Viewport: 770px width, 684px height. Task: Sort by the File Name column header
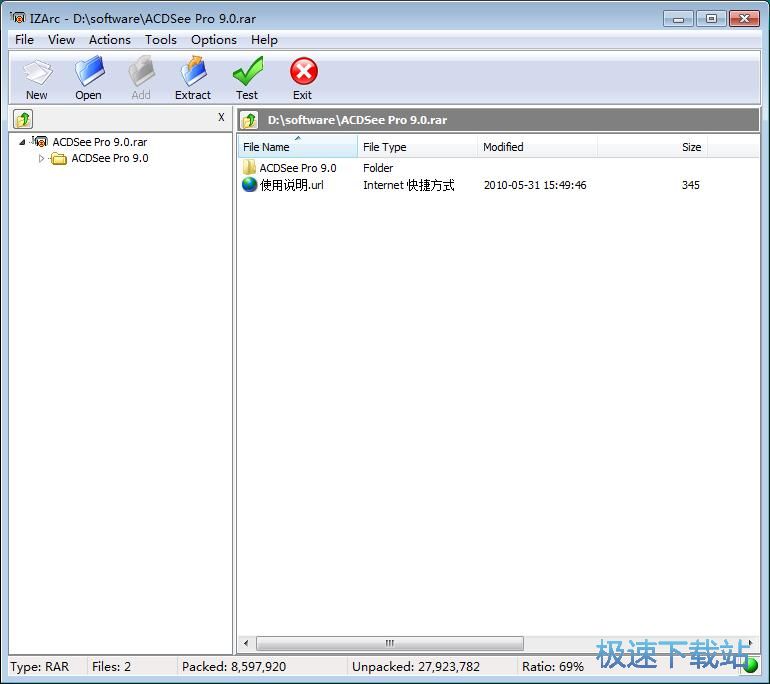click(x=296, y=147)
